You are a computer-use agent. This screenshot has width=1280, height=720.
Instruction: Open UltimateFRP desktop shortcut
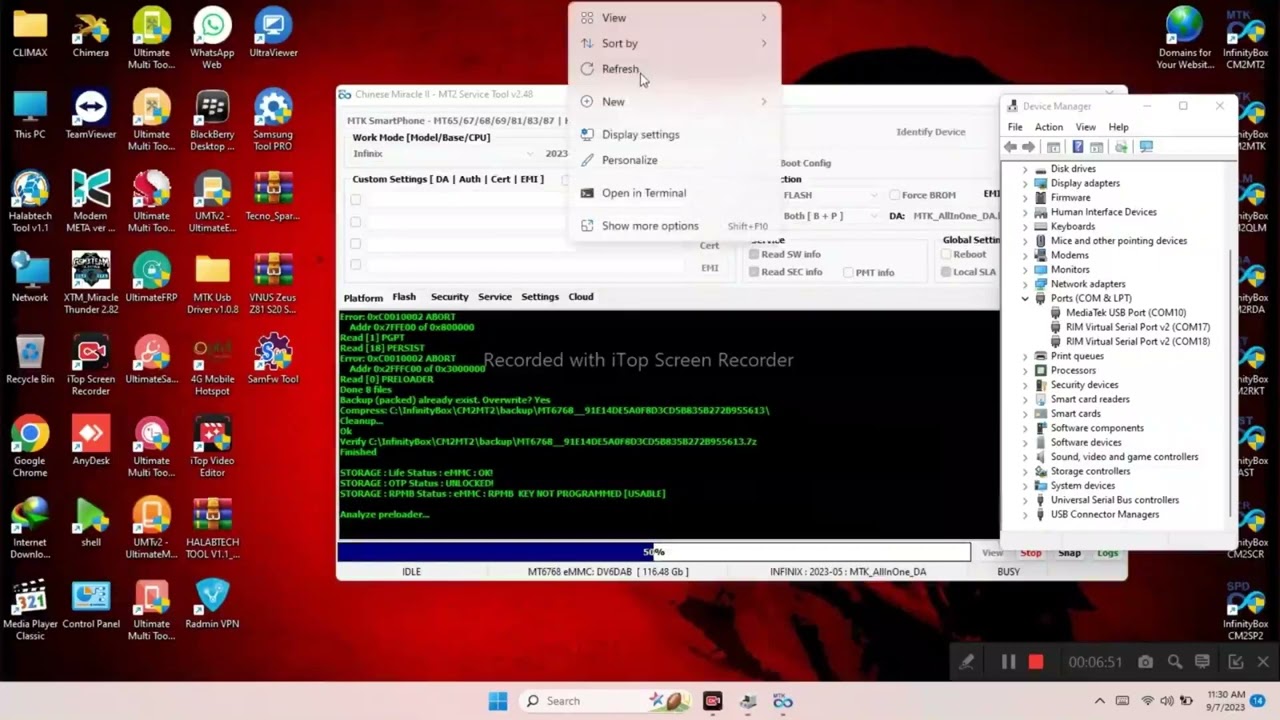click(x=151, y=278)
